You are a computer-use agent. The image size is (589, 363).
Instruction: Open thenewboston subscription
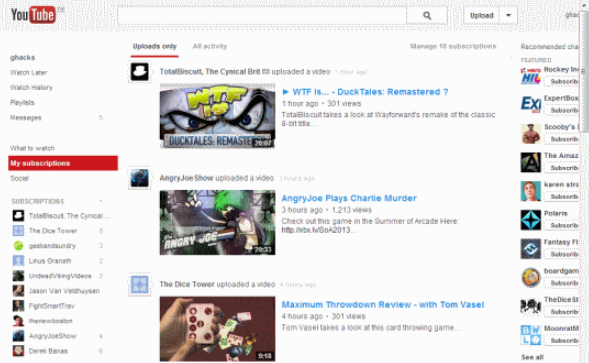pyautogui.click(x=51, y=321)
